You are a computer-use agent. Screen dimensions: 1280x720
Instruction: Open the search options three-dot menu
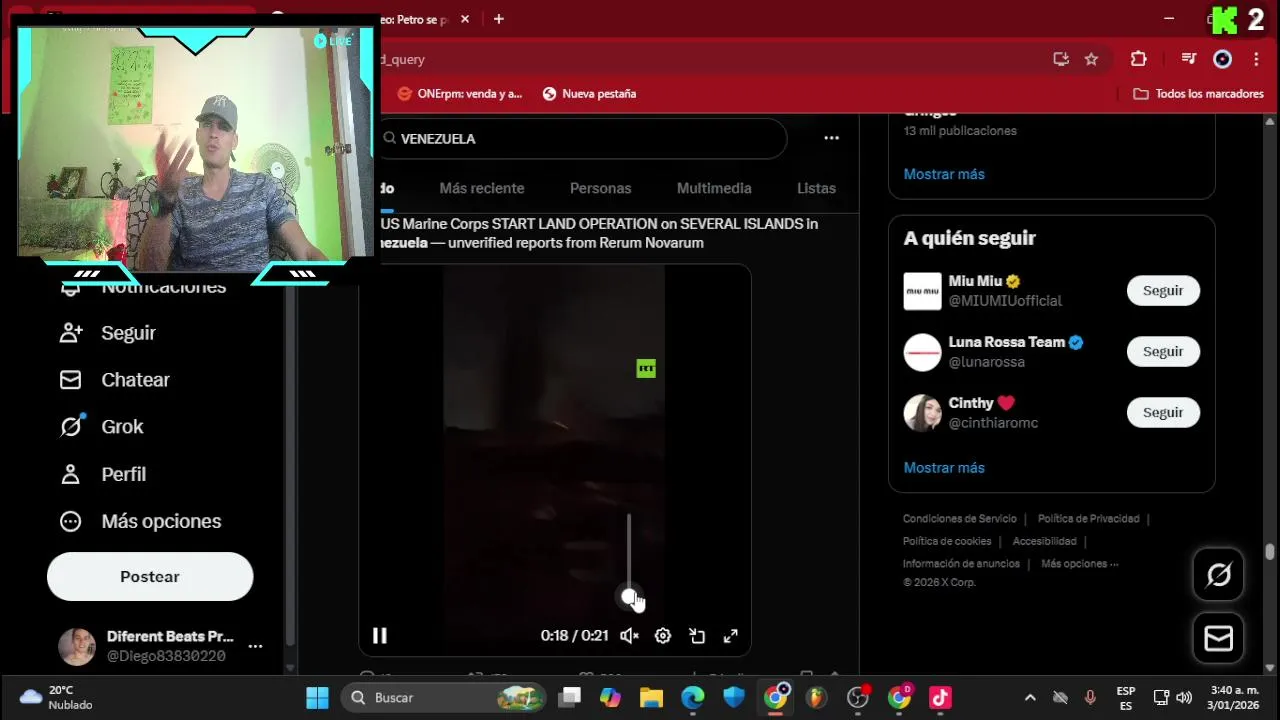pos(831,138)
